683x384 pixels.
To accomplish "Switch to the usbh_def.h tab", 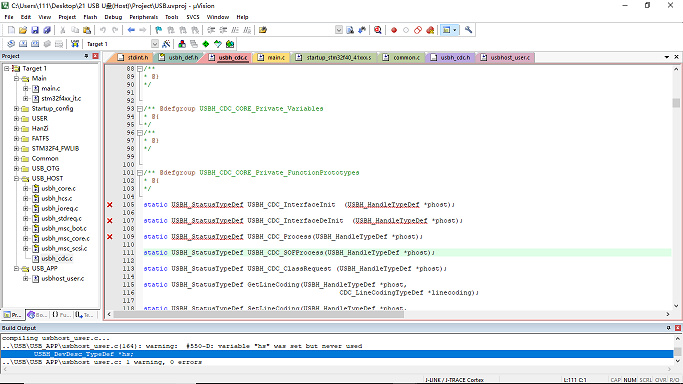I will coord(178,57).
